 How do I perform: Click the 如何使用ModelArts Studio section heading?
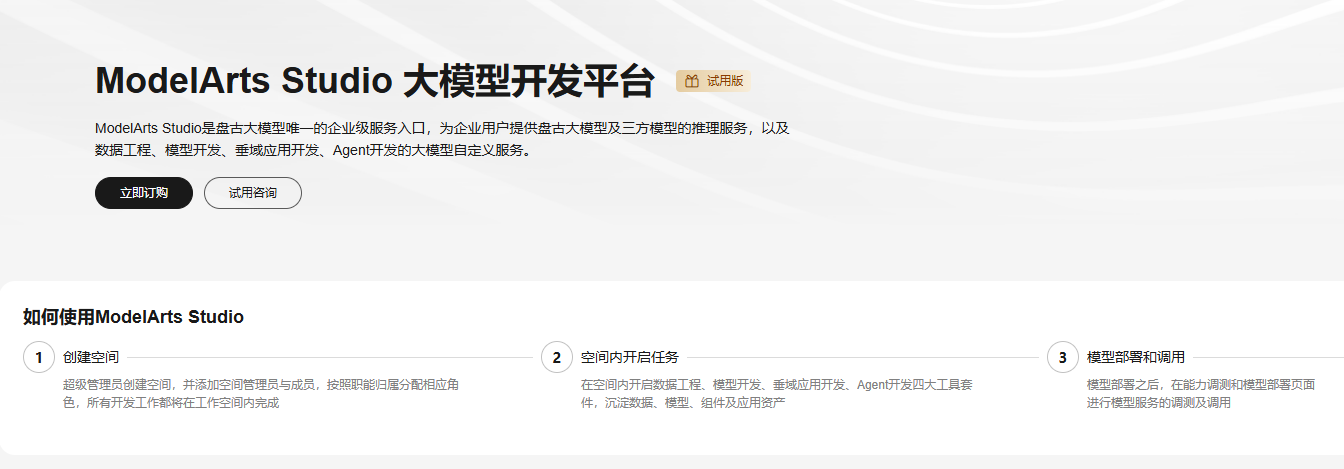tap(134, 317)
